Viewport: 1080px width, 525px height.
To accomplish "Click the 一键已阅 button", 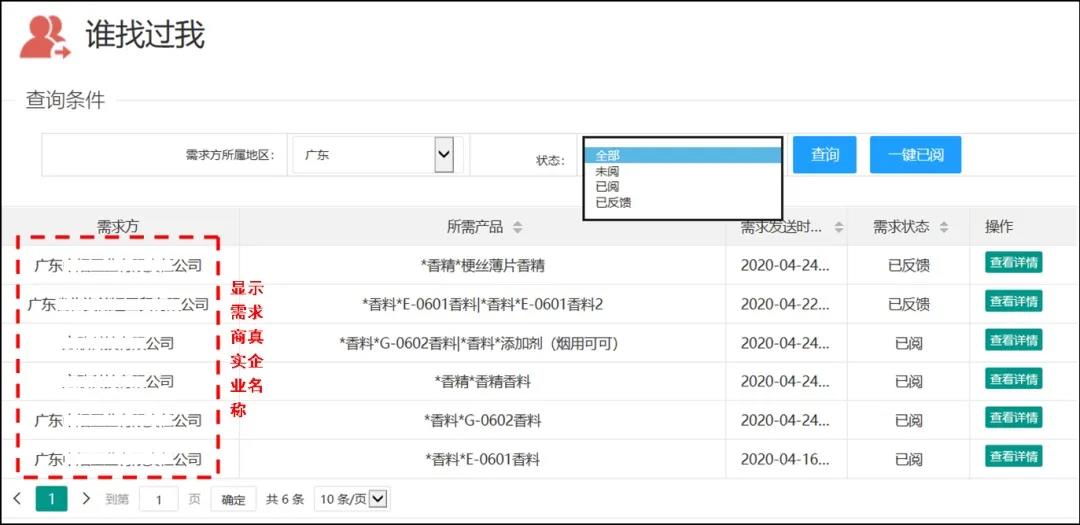I will pos(915,154).
